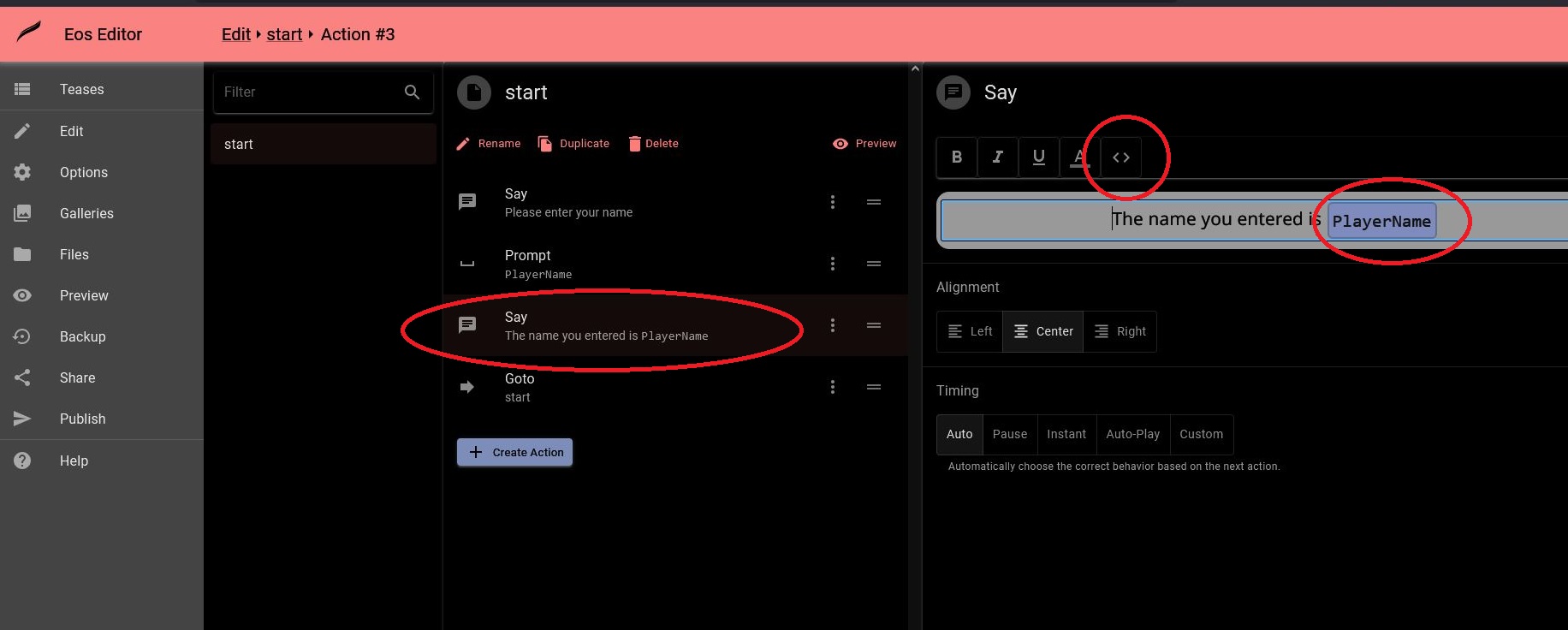This screenshot has height=630, width=1568.
Task: Click into the Say text editor field
Action: coord(1253,221)
